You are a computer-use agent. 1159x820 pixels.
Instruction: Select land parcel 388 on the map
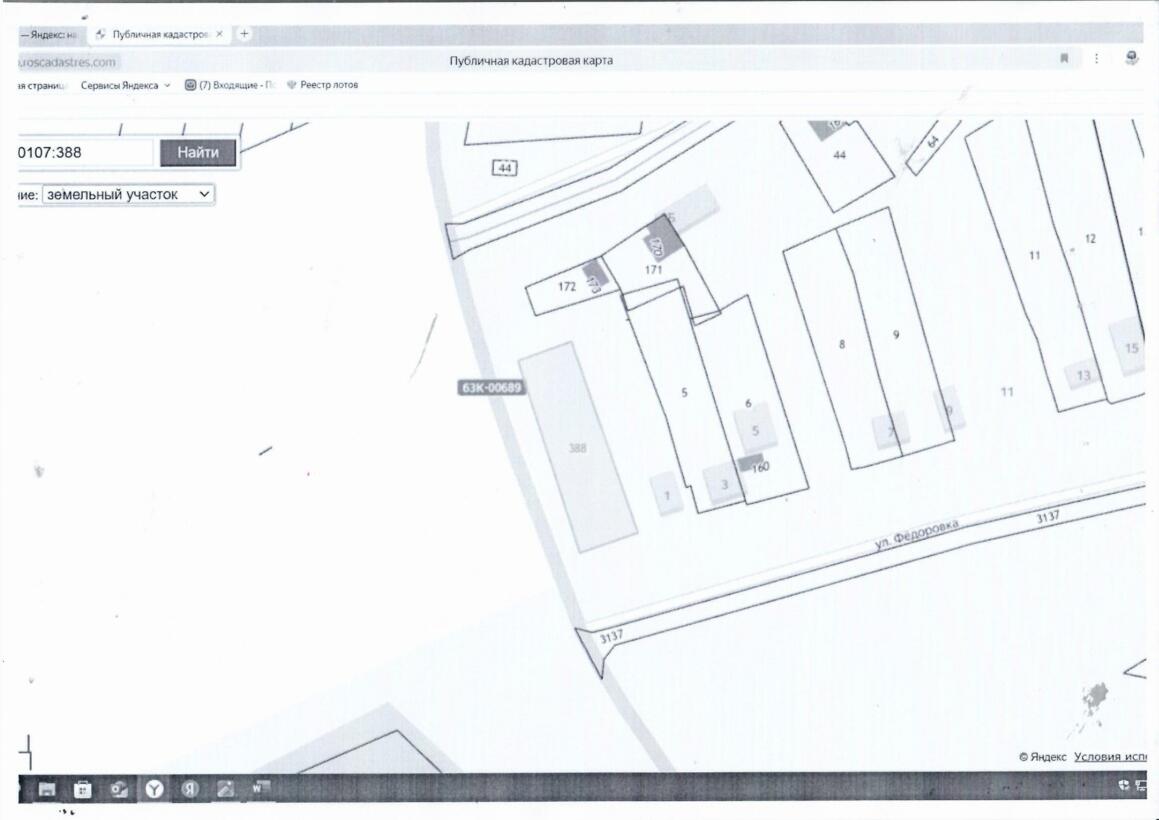[578, 448]
